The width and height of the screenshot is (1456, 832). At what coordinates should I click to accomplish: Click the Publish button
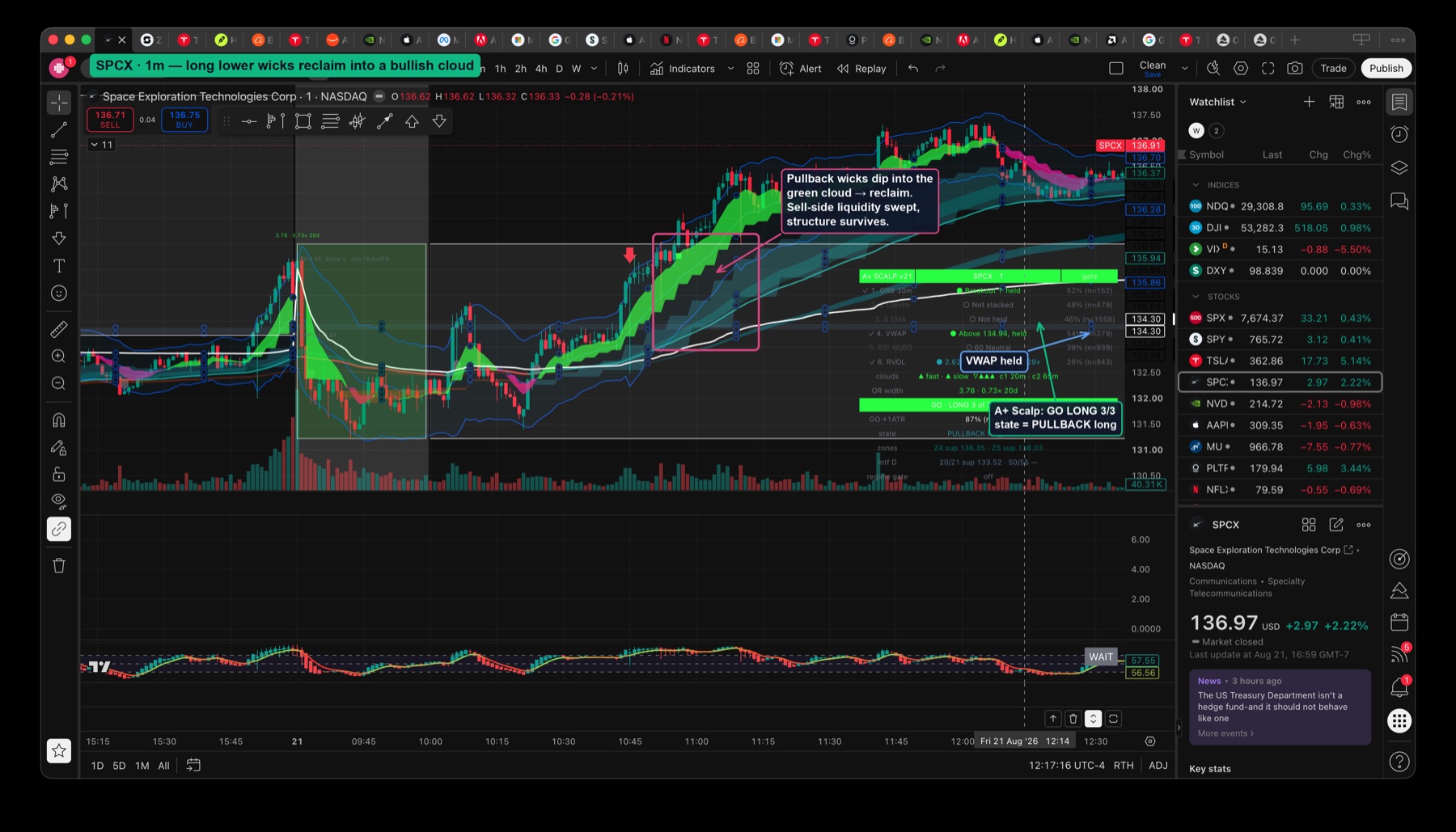coord(1386,69)
